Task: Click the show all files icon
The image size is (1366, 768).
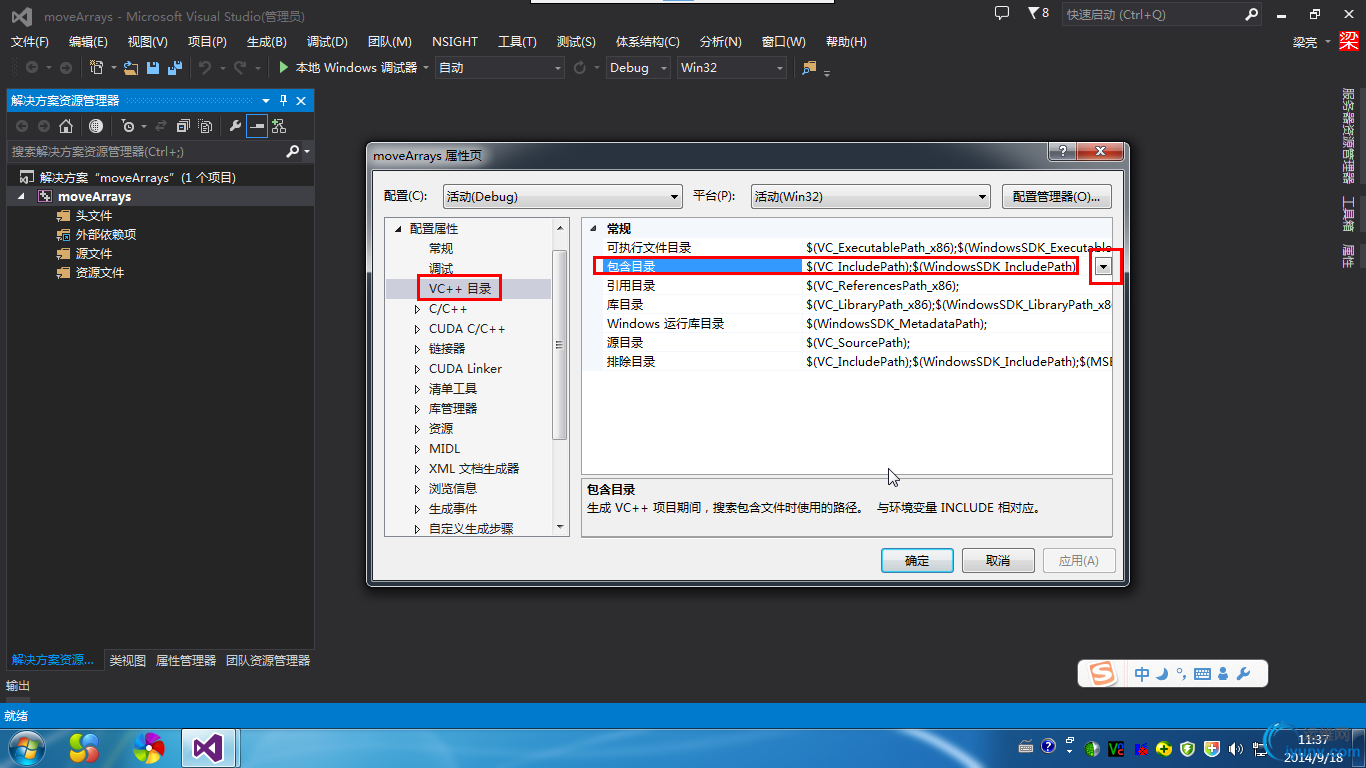Action: click(205, 126)
